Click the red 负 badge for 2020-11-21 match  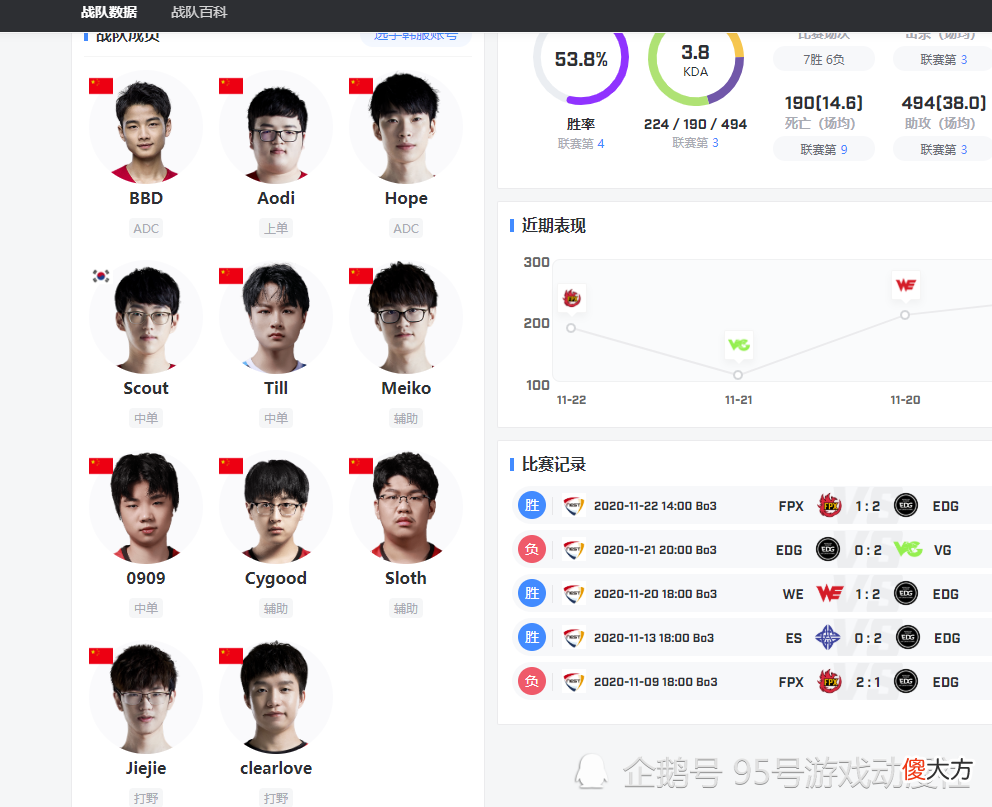coord(532,549)
